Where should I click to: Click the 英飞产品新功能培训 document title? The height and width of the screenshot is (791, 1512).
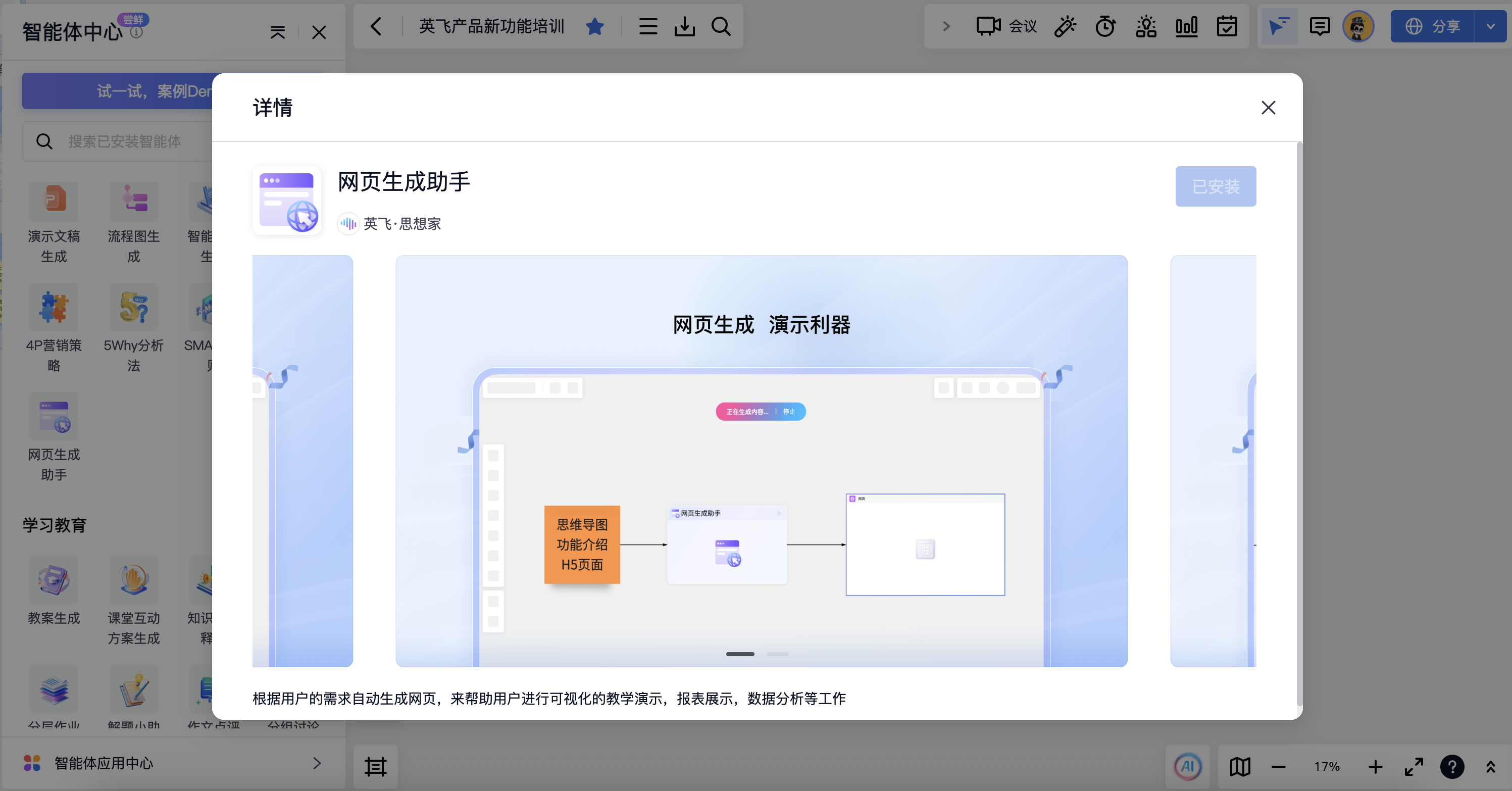click(x=491, y=26)
